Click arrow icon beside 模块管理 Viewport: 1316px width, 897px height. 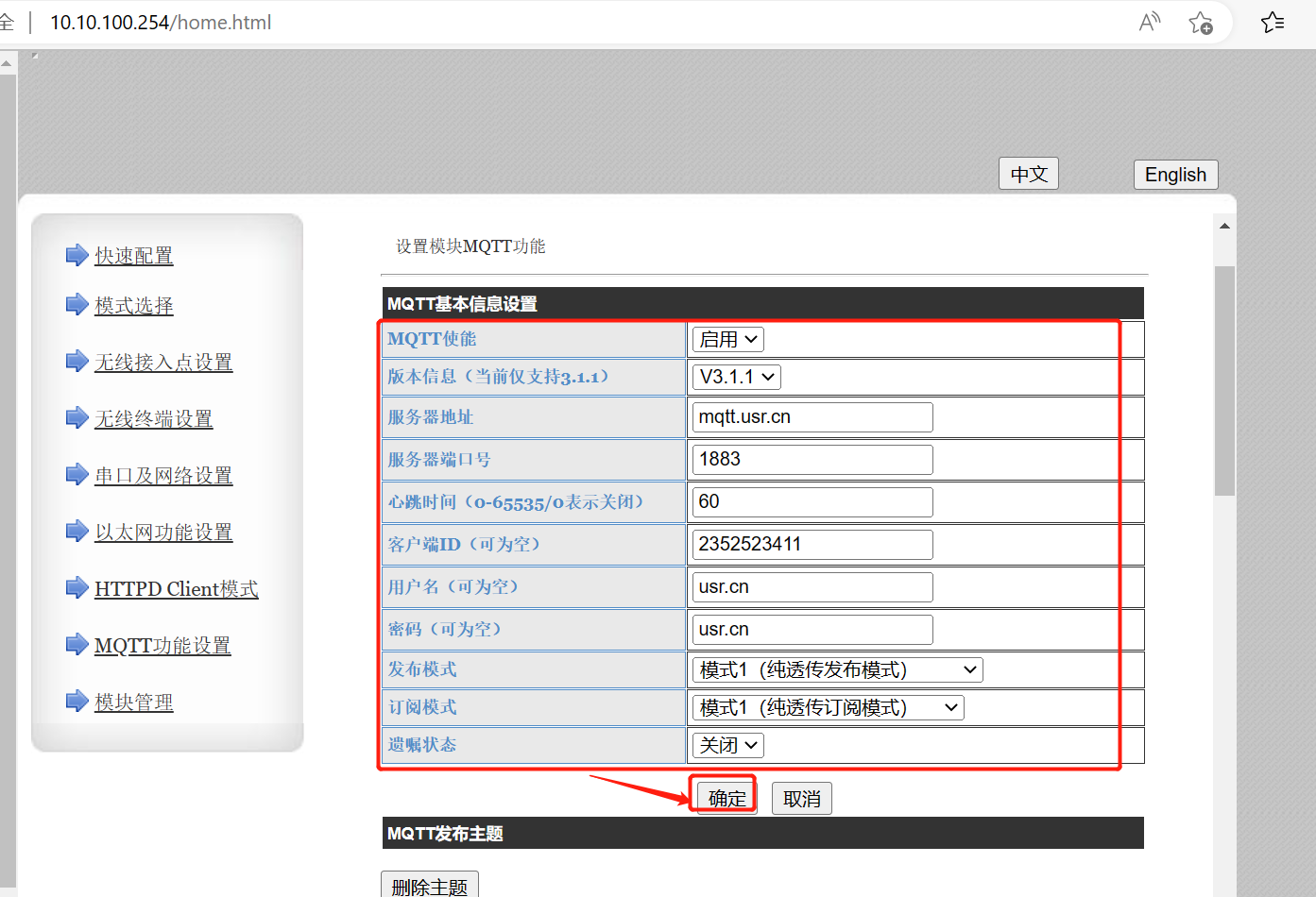[77, 701]
